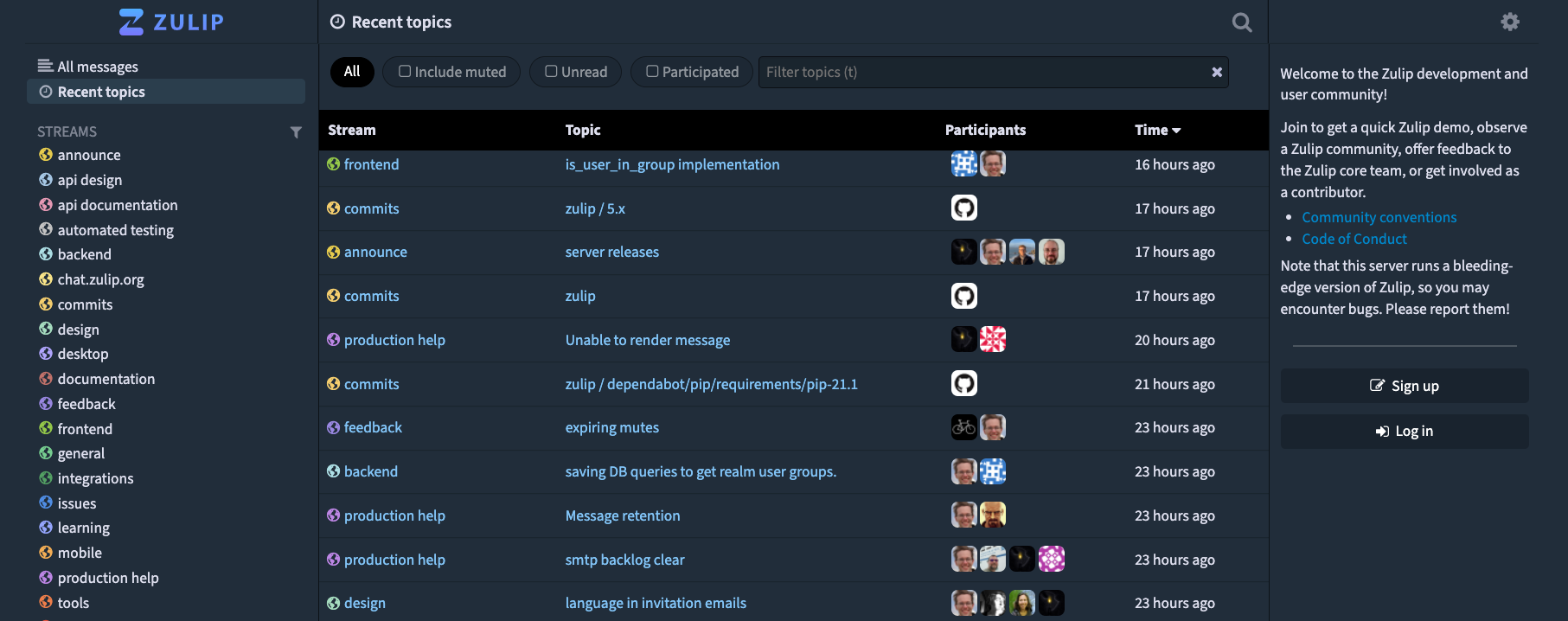This screenshot has width=1568, height=621.
Task: Open All messages view
Action: tap(97, 67)
